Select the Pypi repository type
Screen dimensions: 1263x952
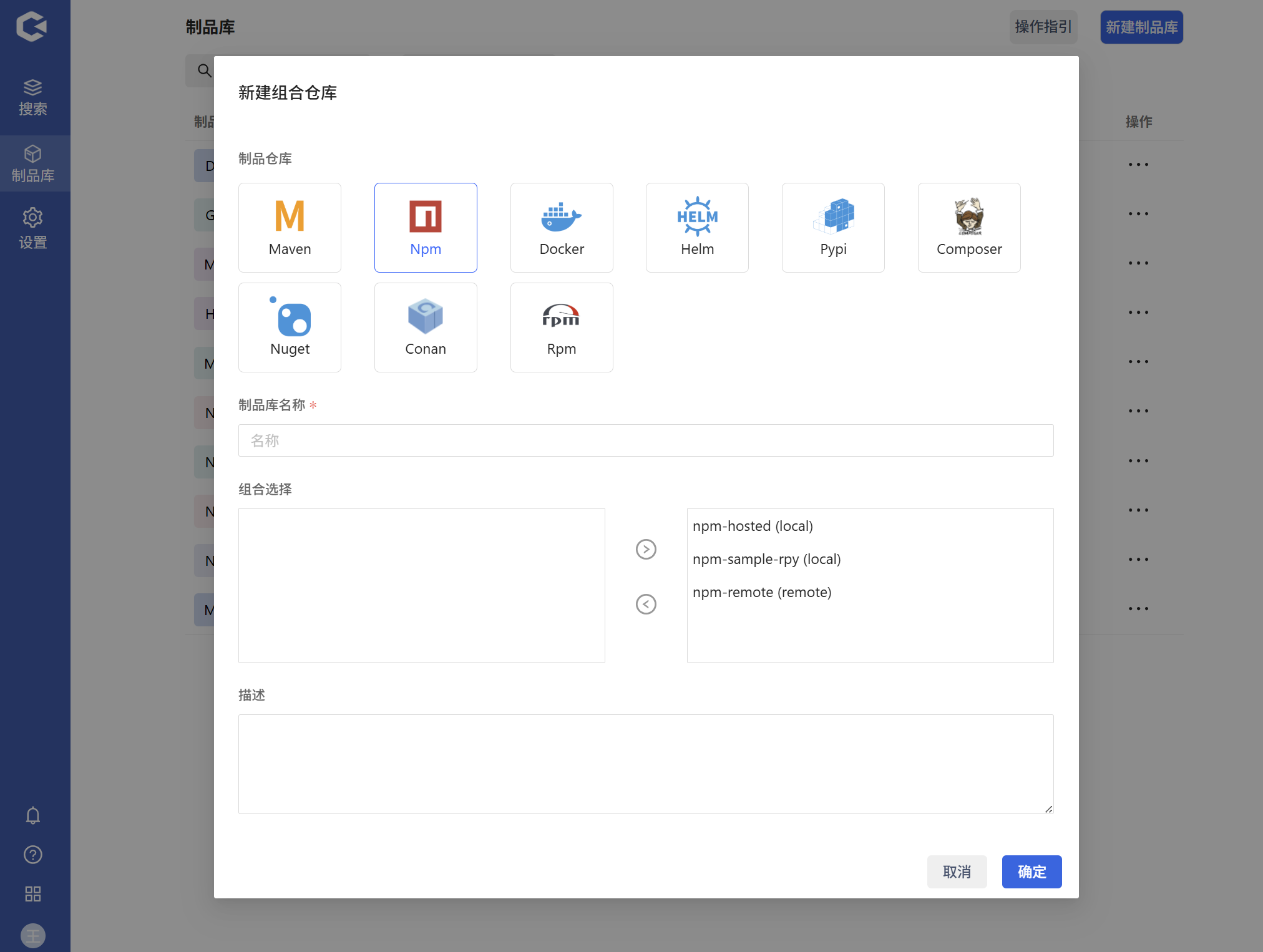point(833,228)
